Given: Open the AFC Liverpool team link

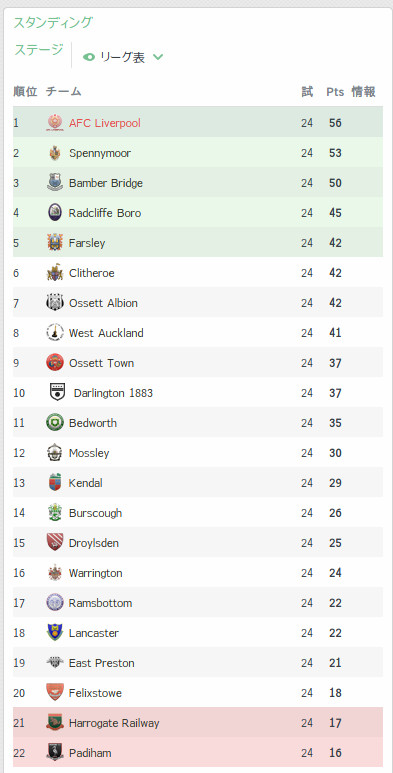Looking at the screenshot, I should (105, 123).
